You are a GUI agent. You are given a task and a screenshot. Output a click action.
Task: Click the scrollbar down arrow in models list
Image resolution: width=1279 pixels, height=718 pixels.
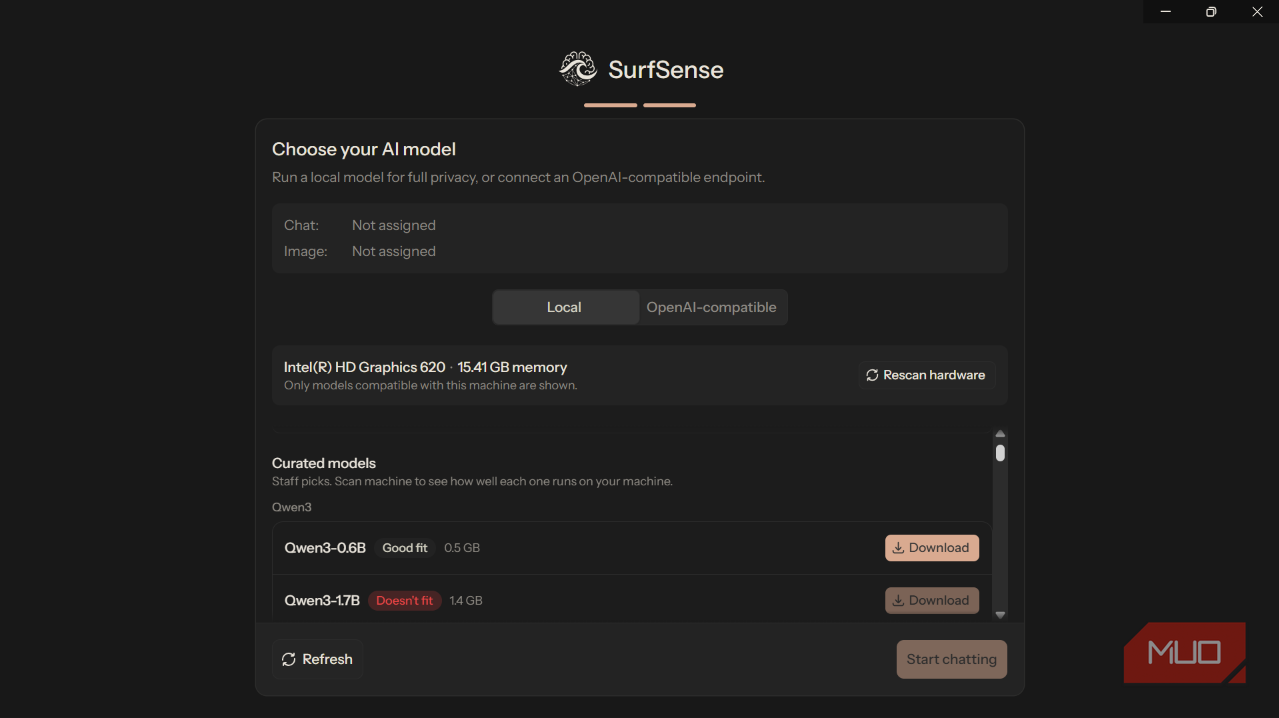point(1000,615)
